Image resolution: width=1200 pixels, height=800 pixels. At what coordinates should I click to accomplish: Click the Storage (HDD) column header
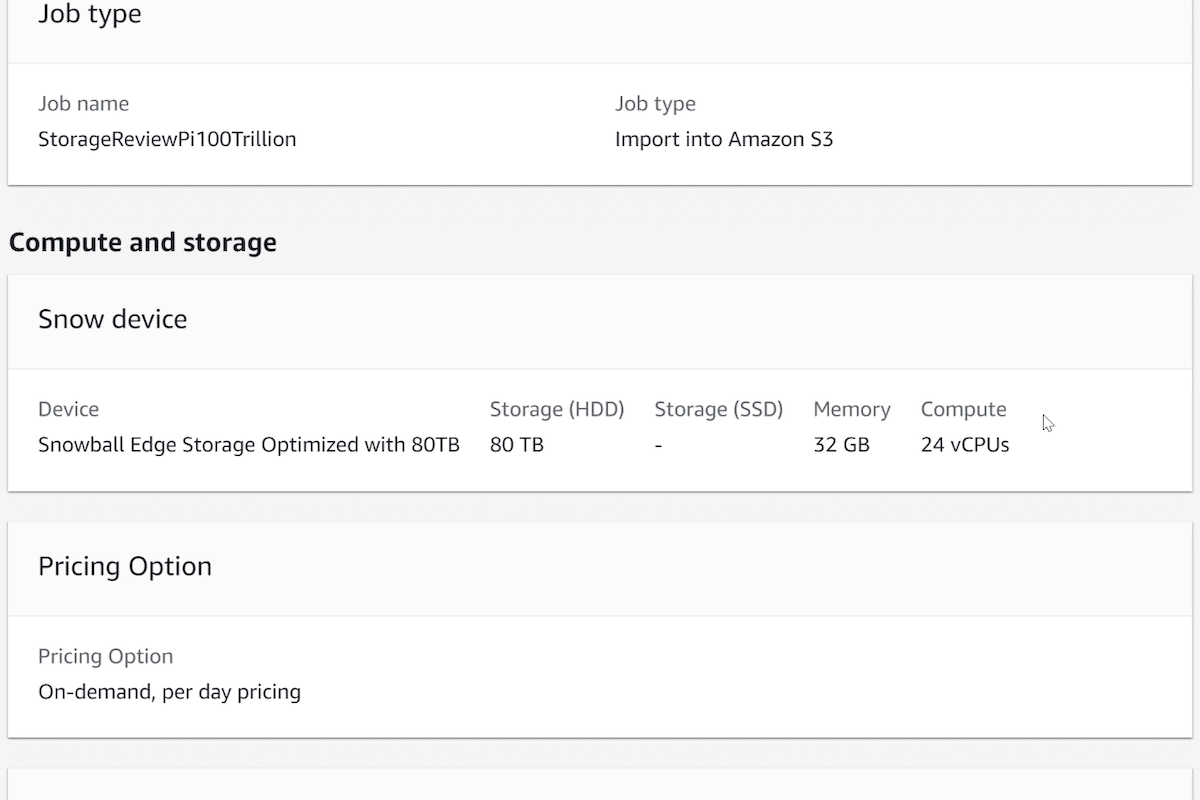557,409
